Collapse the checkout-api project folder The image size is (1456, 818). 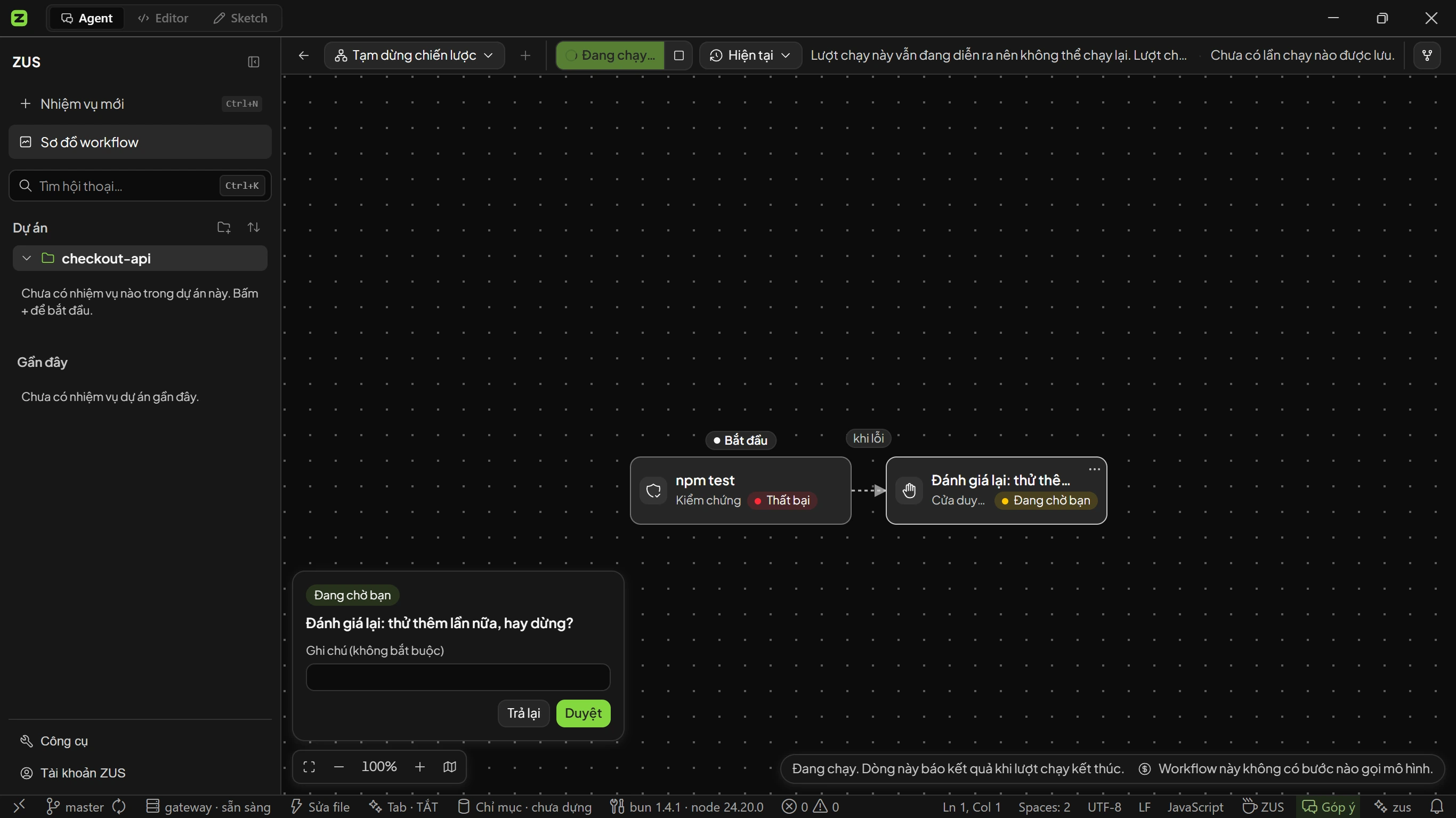pos(26,259)
